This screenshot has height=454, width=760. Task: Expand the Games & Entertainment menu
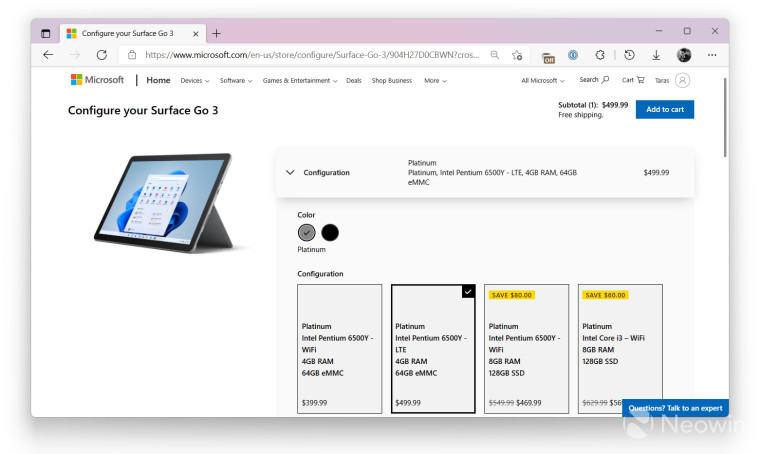pos(300,80)
